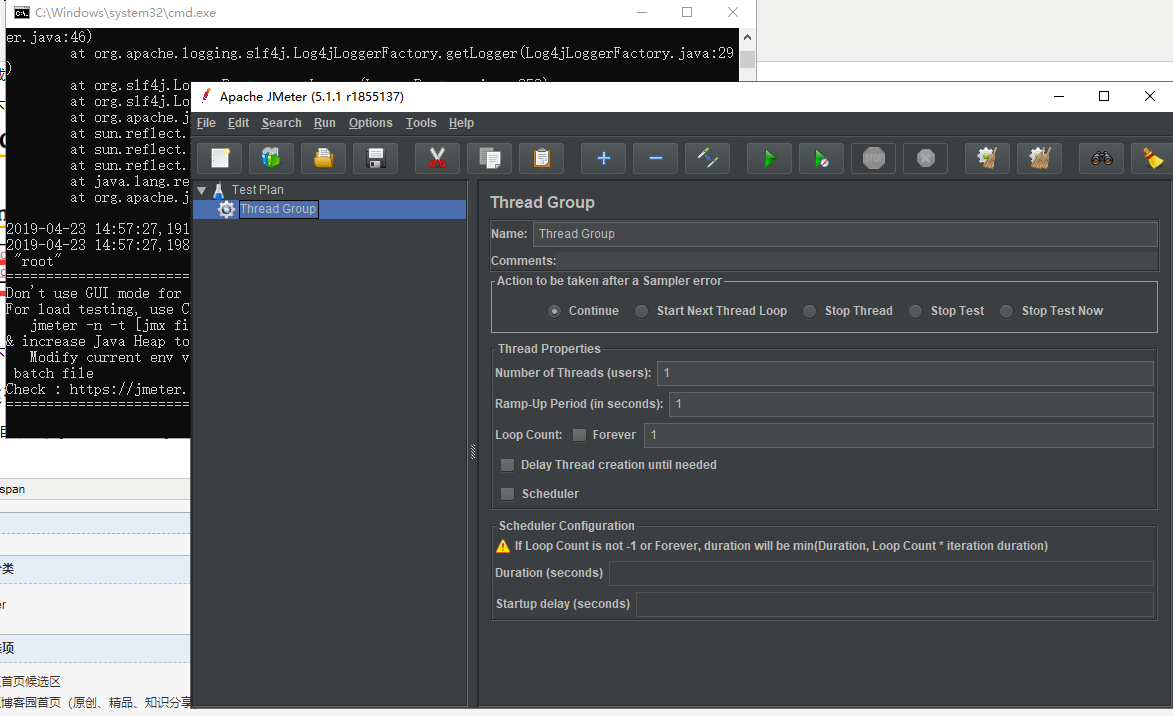
Task: Maximize the cmd.exe window
Action: pos(687,12)
